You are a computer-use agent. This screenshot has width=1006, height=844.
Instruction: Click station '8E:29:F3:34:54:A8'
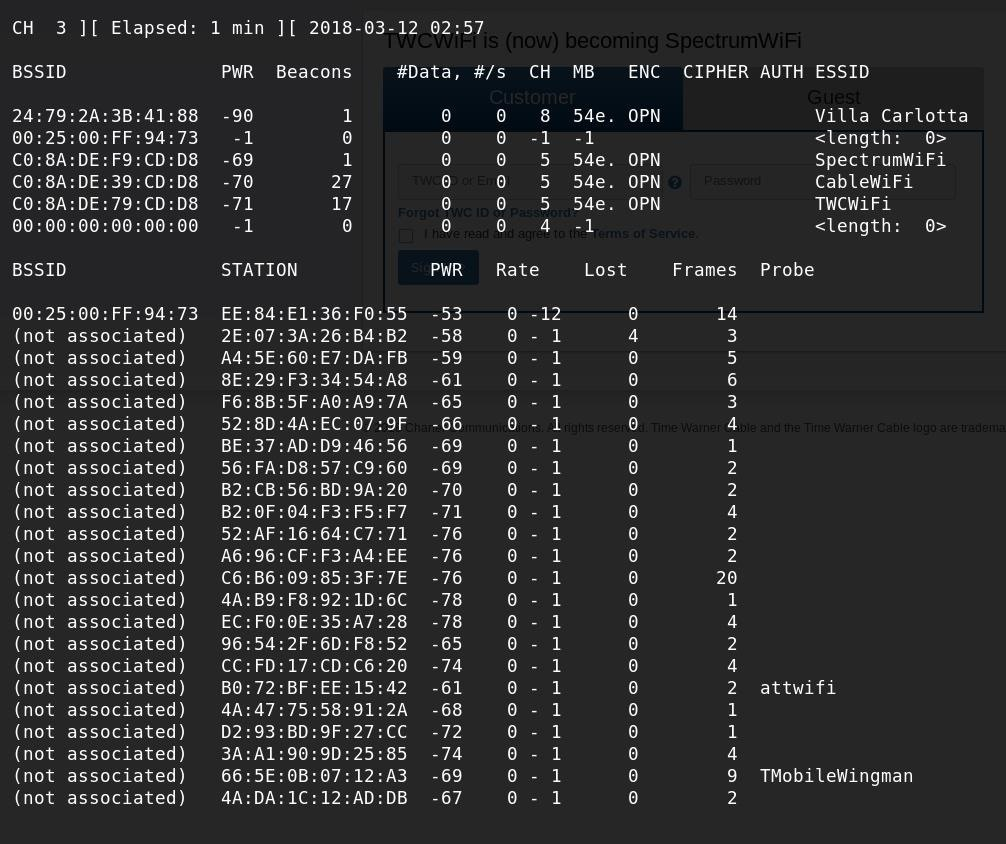tap(314, 380)
